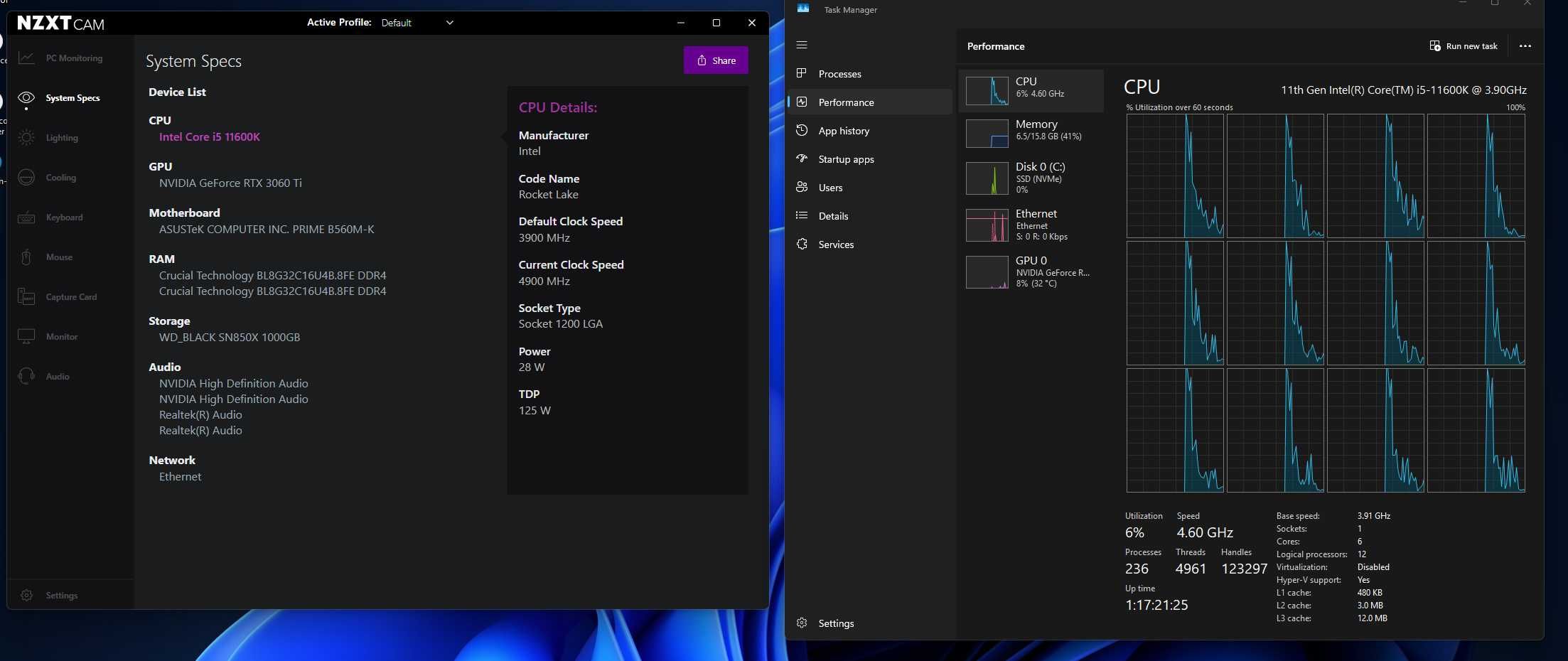Select the Mouse icon in NZXT CAM
Viewport: 1568px width, 661px height.
(26, 257)
